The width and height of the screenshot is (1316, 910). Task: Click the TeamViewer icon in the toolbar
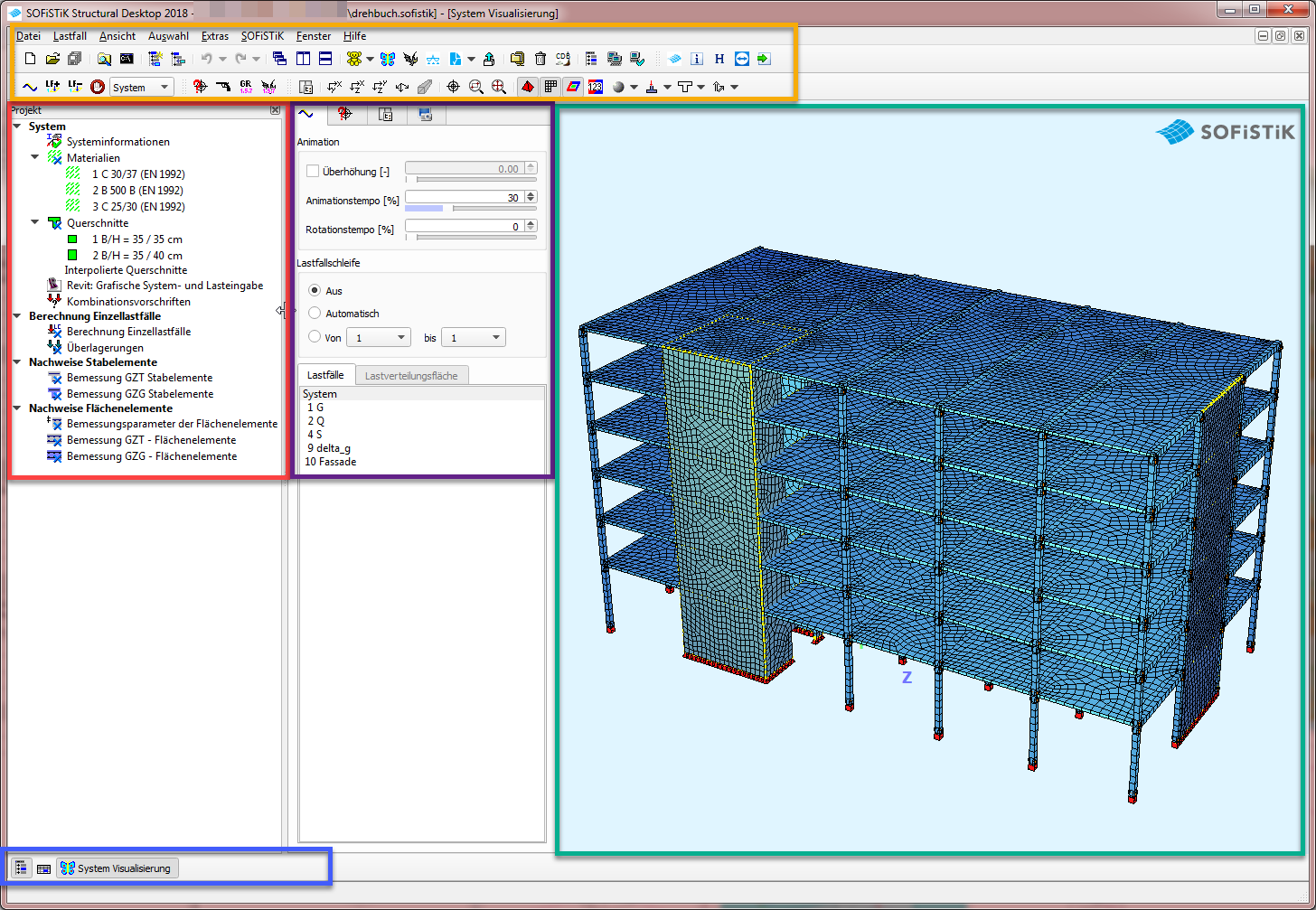[x=741, y=59]
